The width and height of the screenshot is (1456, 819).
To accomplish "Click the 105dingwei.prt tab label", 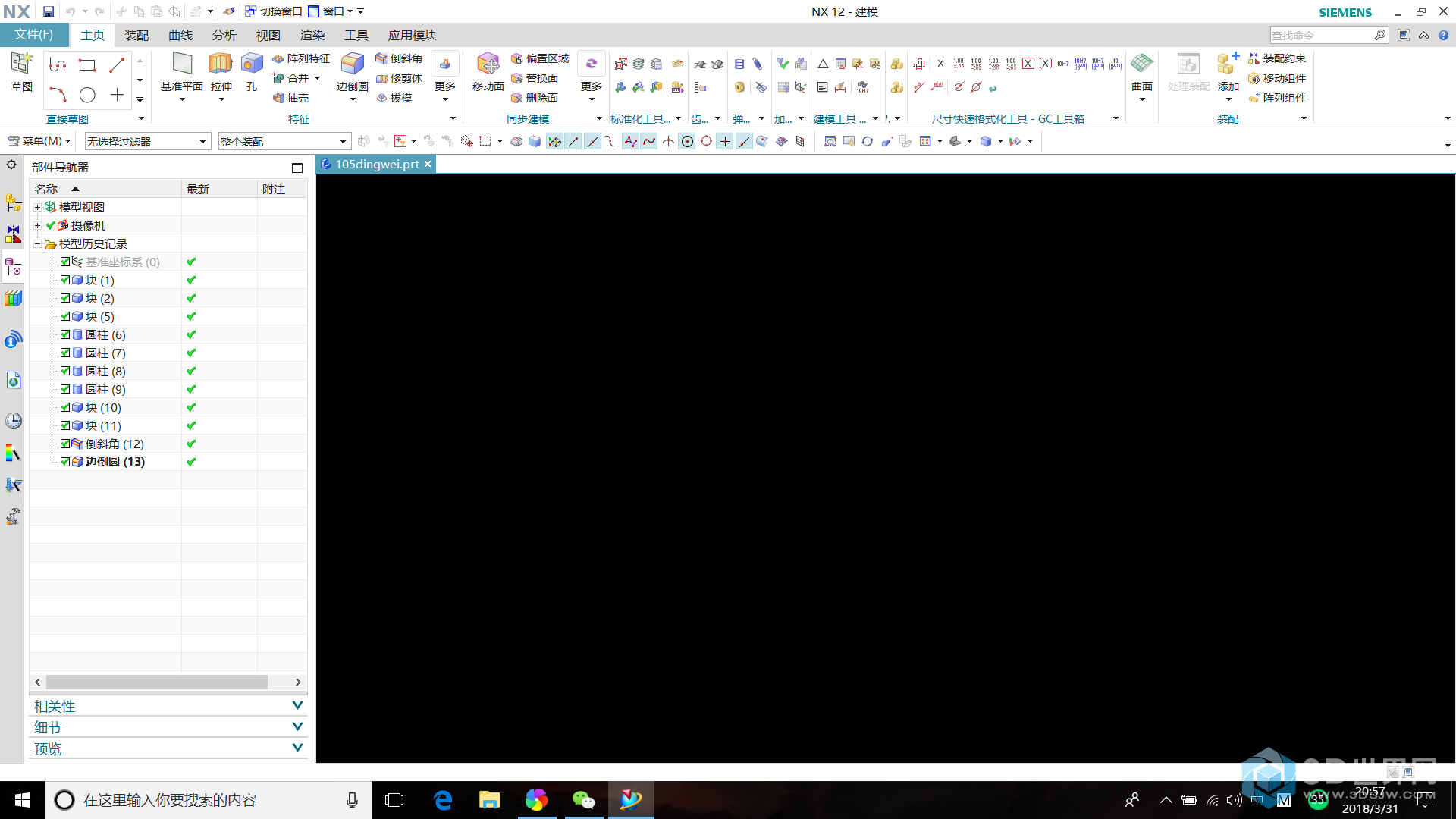I will (374, 163).
